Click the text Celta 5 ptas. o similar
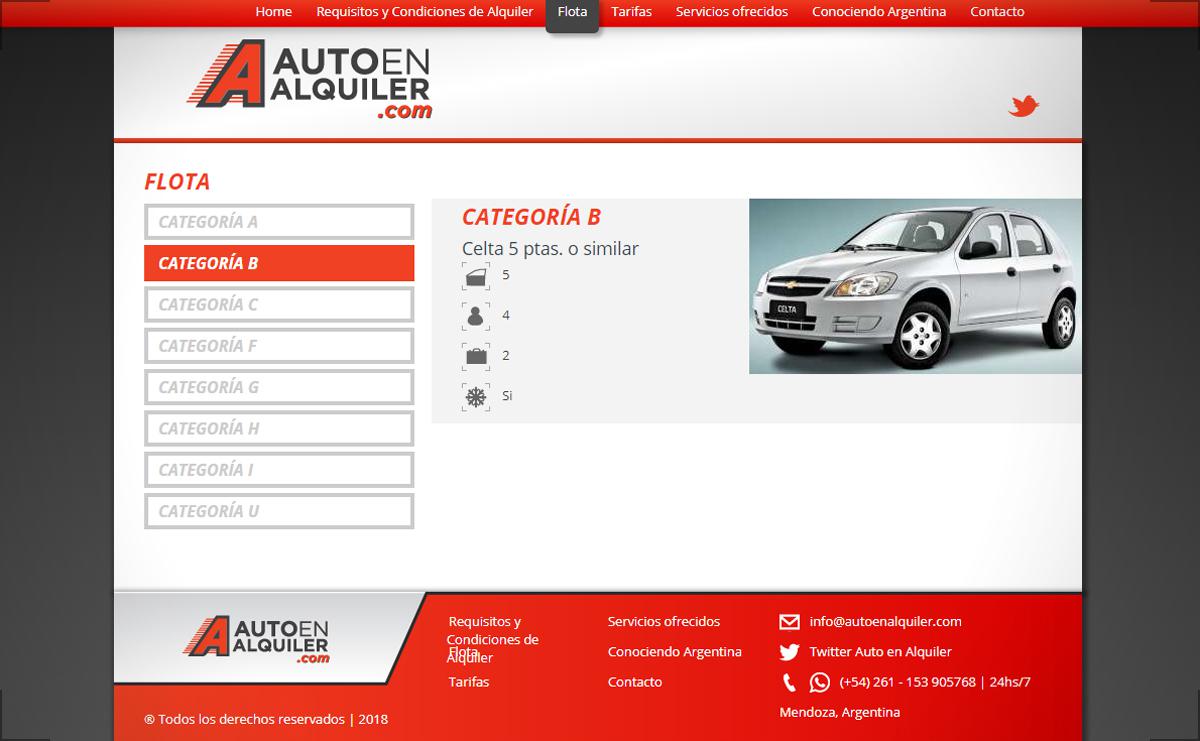This screenshot has height=741, width=1200. (x=550, y=249)
